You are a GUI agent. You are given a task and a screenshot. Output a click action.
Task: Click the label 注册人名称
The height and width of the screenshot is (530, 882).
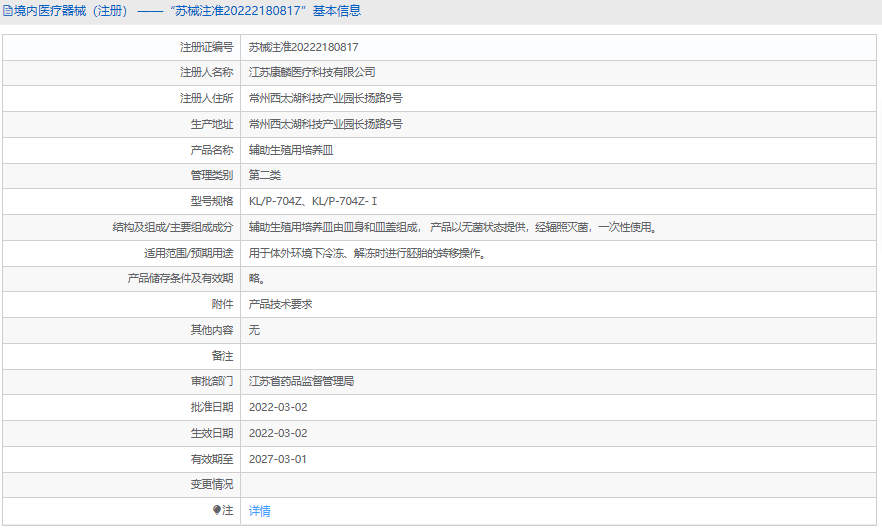[x=206, y=73]
